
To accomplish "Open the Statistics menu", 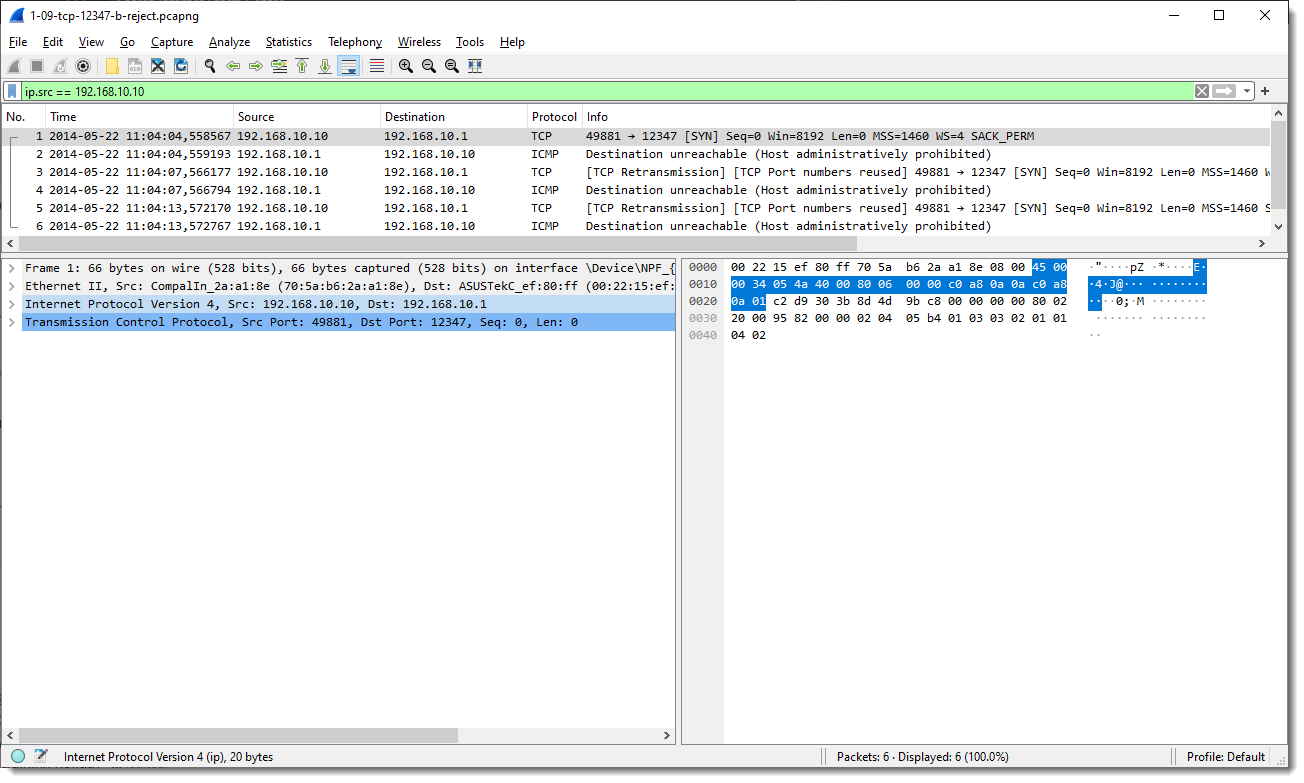I will pos(288,42).
